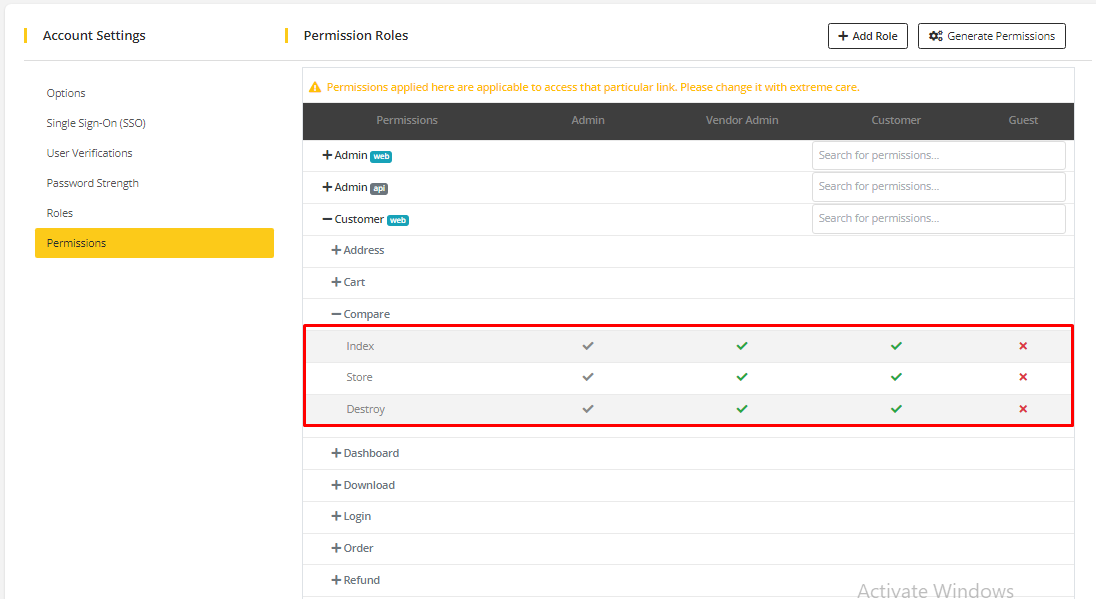Click the Add Role button
1096x599 pixels.
tap(867, 36)
